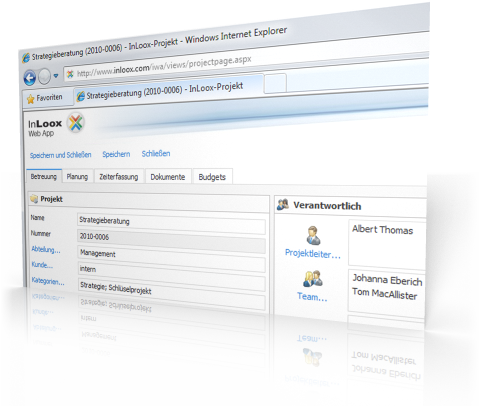
Task: Select the Strategieberatung browser tab
Action: point(168,89)
